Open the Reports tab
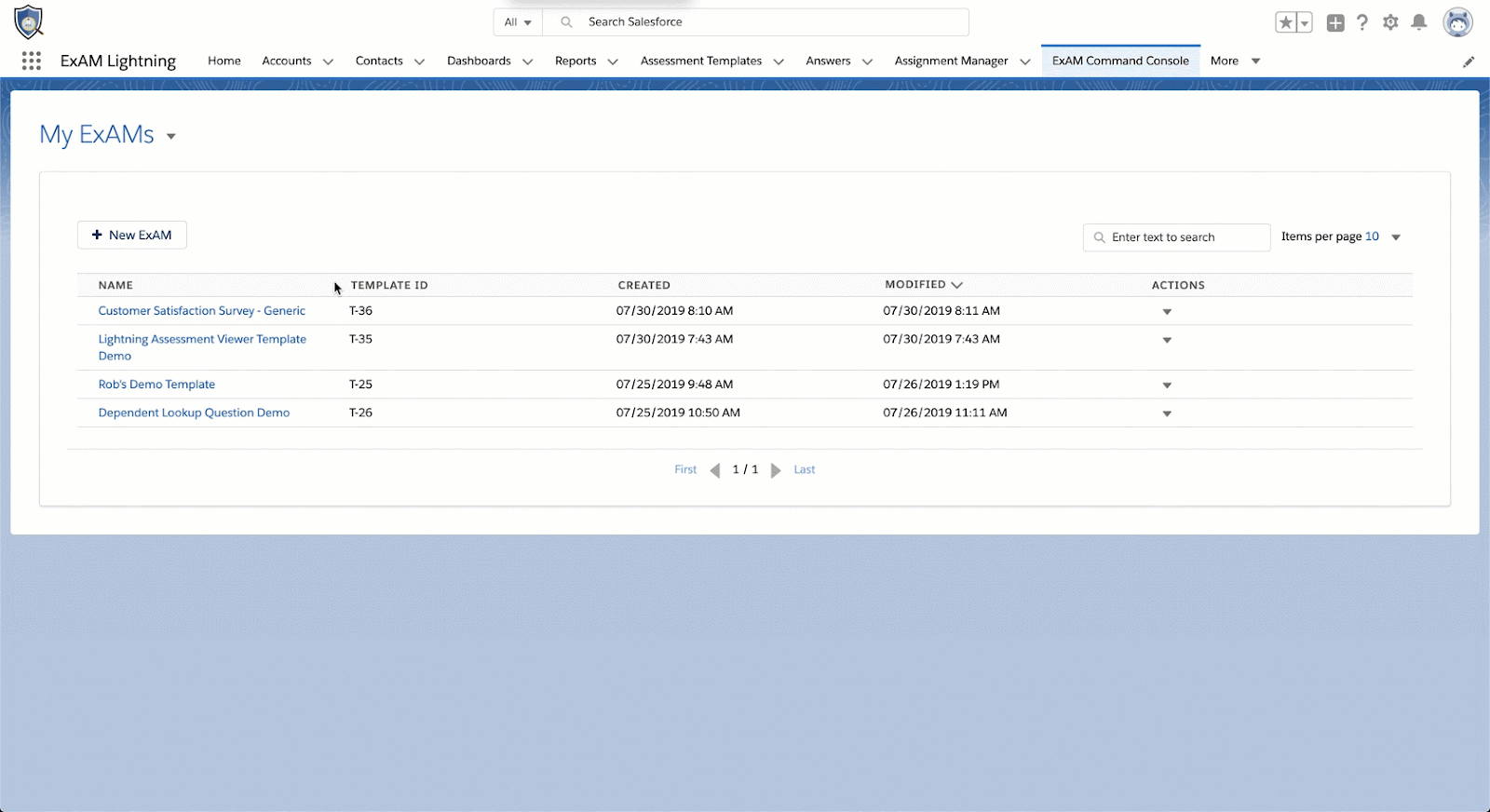 [576, 61]
